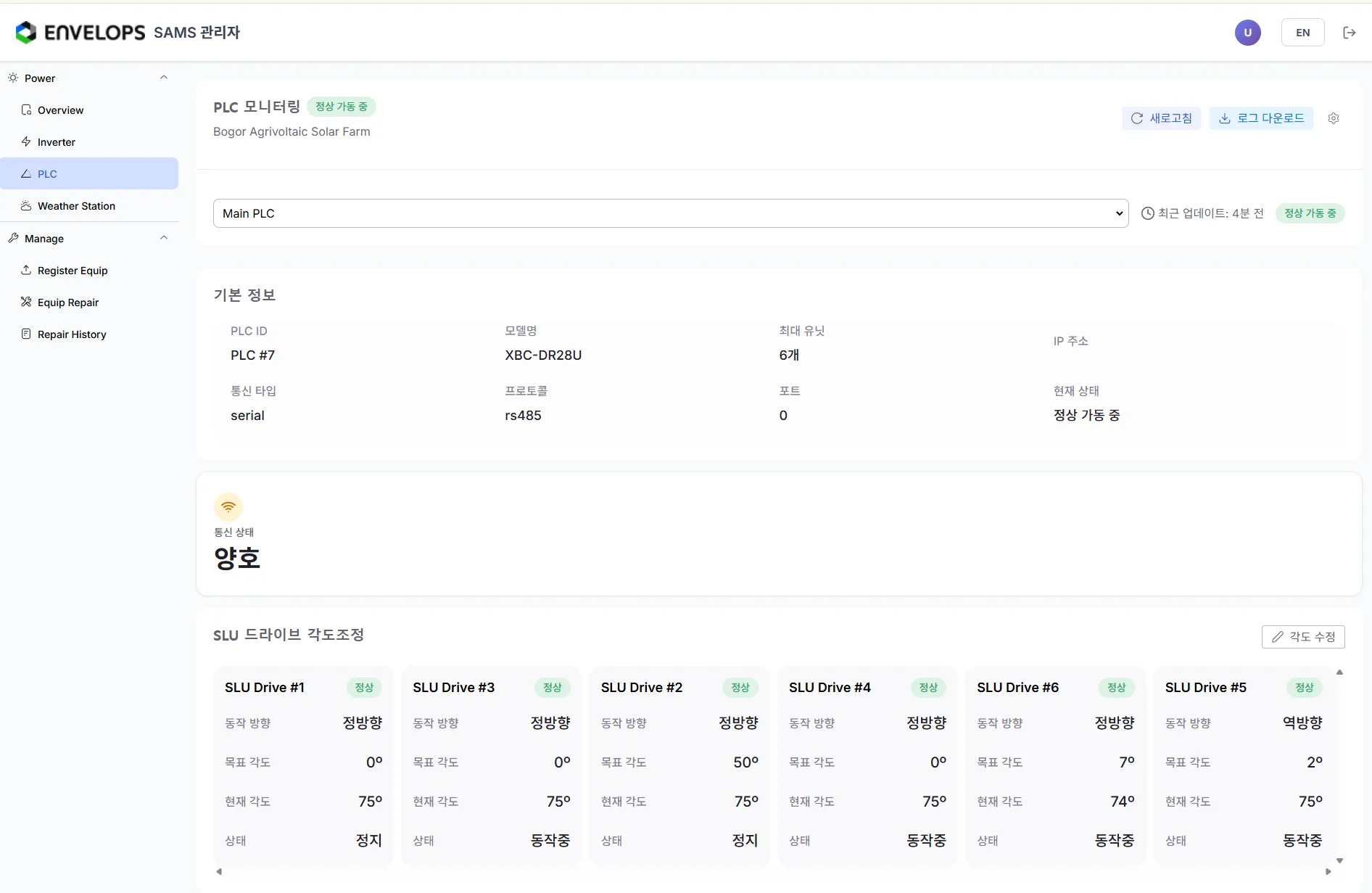Open PLC settings gear icon
This screenshot has height=893, width=1372.
click(1333, 118)
